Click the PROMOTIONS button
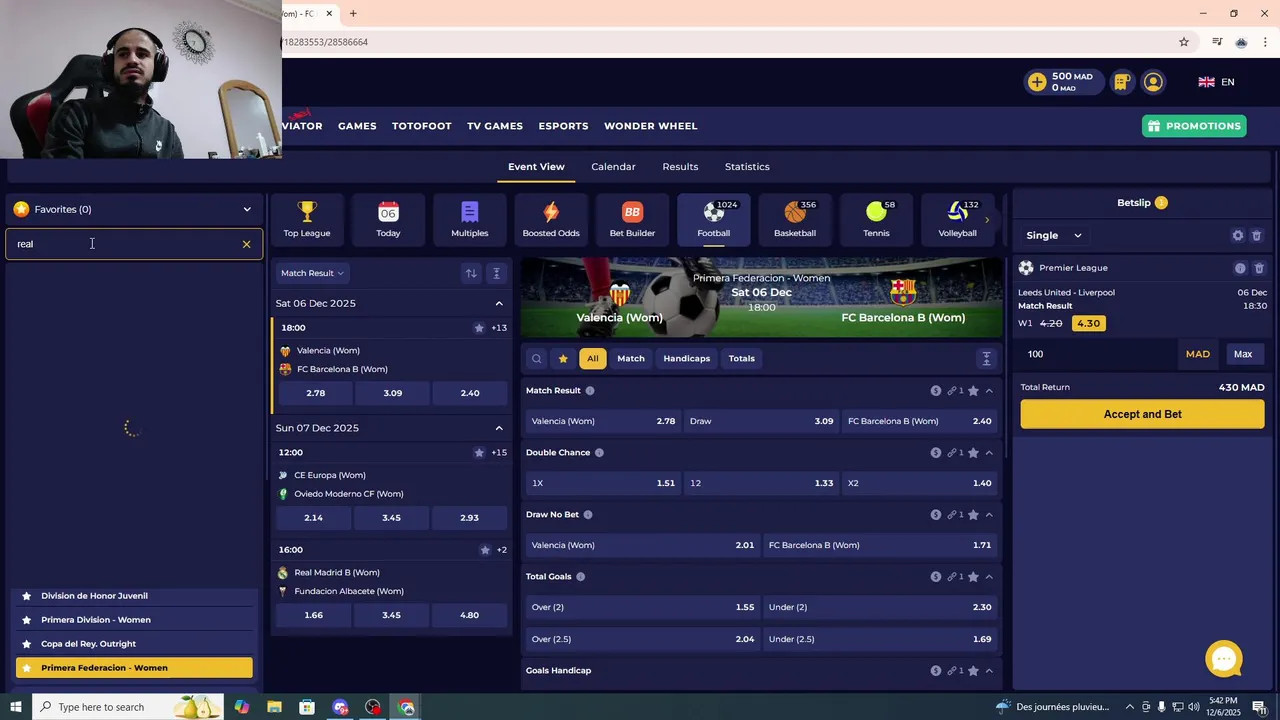 click(1194, 126)
